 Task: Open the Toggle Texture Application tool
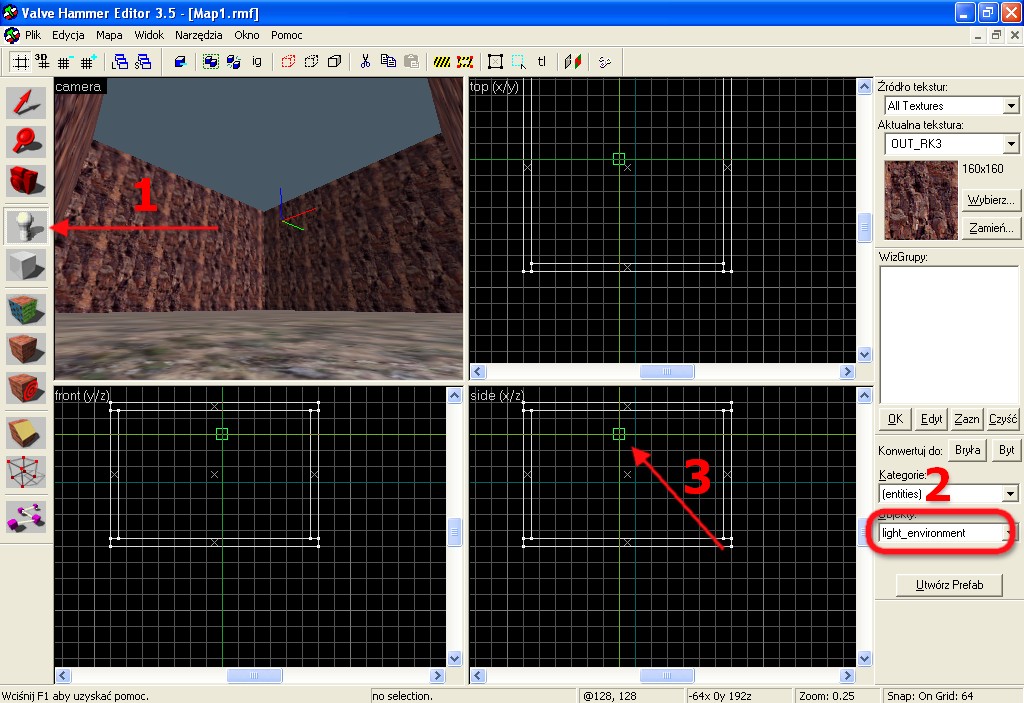pos(26,310)
